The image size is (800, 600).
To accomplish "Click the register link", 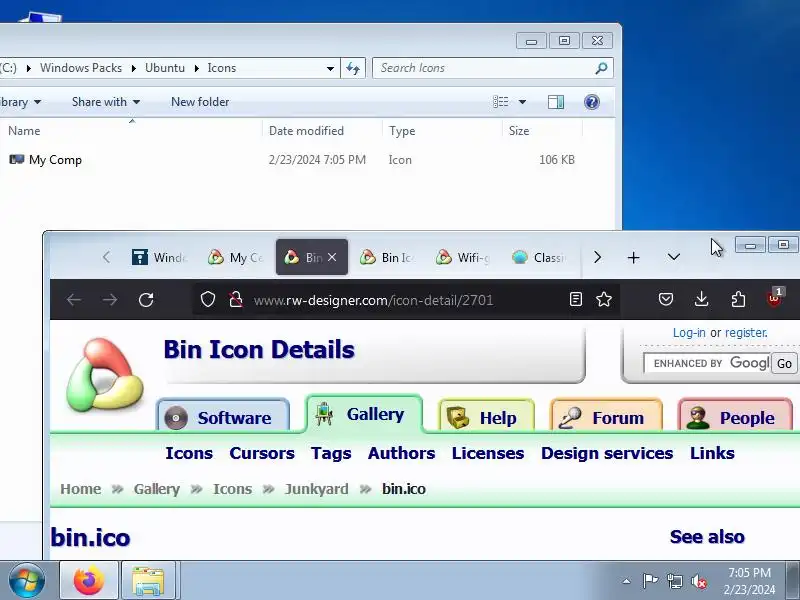I will pos(746,333).
